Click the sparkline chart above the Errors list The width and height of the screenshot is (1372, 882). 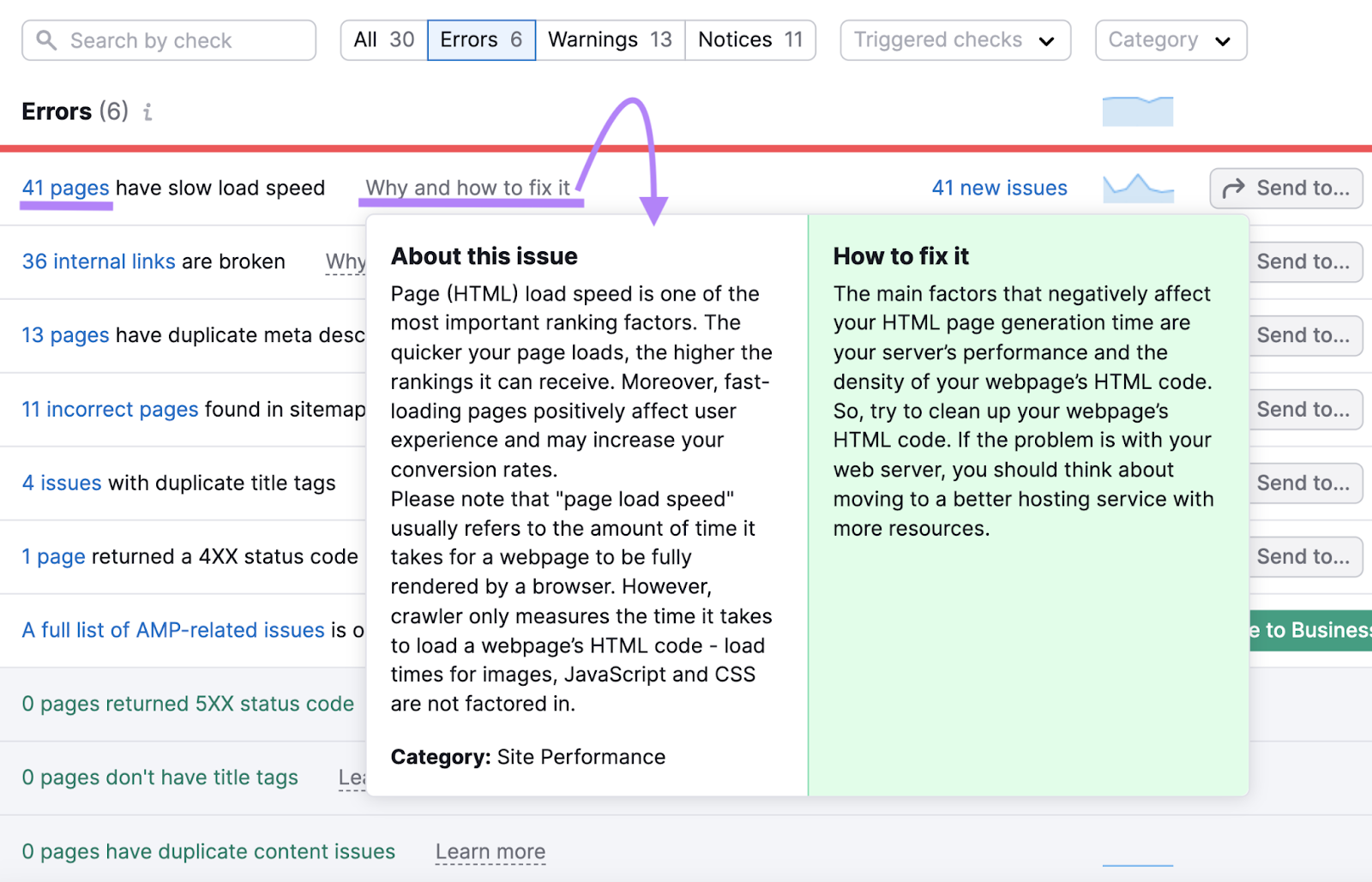[x=1137, y=111]
